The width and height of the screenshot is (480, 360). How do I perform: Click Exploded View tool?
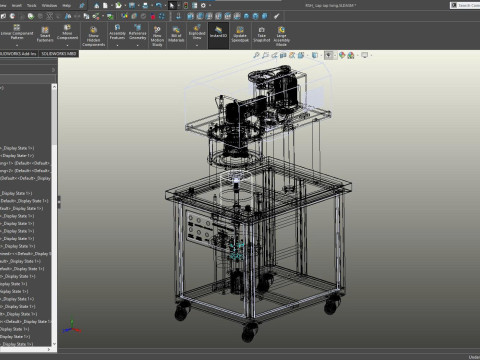[197, 32]
